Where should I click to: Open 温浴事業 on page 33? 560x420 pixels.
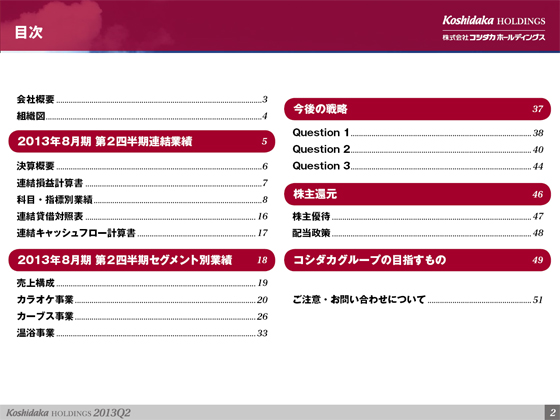[x=142, y=333]
